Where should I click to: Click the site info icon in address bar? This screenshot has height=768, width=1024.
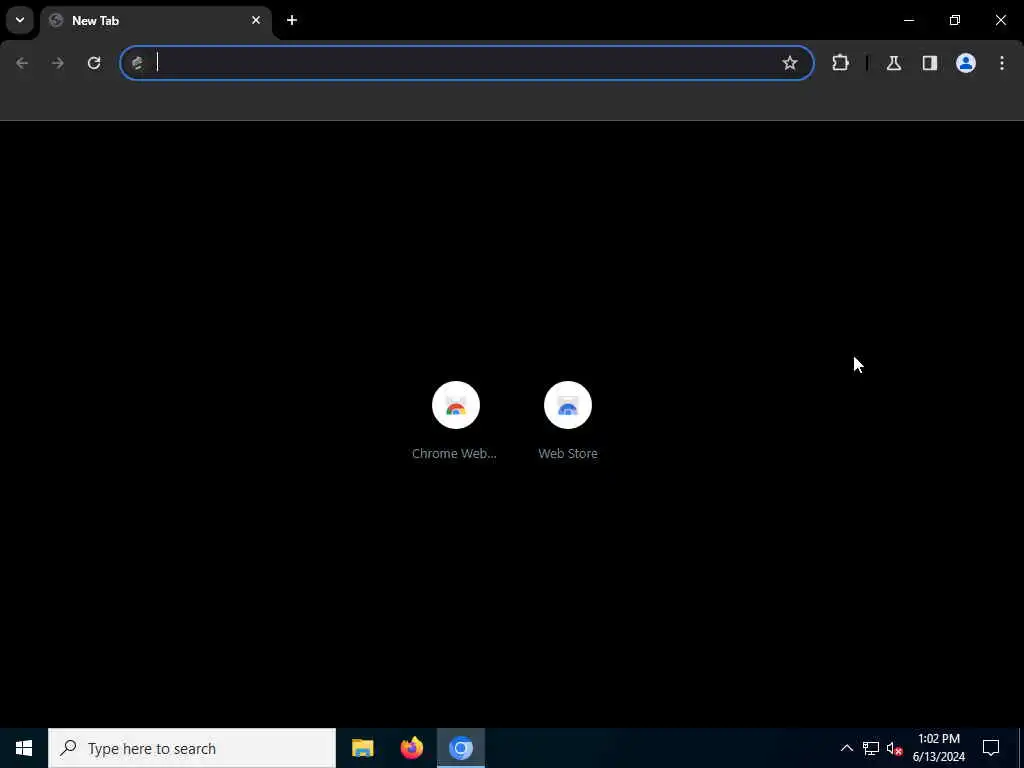coord(137,63)
